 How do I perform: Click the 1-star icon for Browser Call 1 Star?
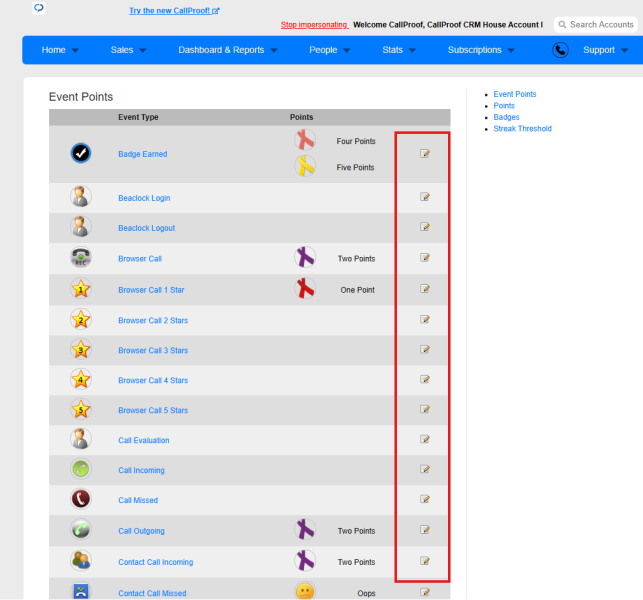(x=81, y=289)
